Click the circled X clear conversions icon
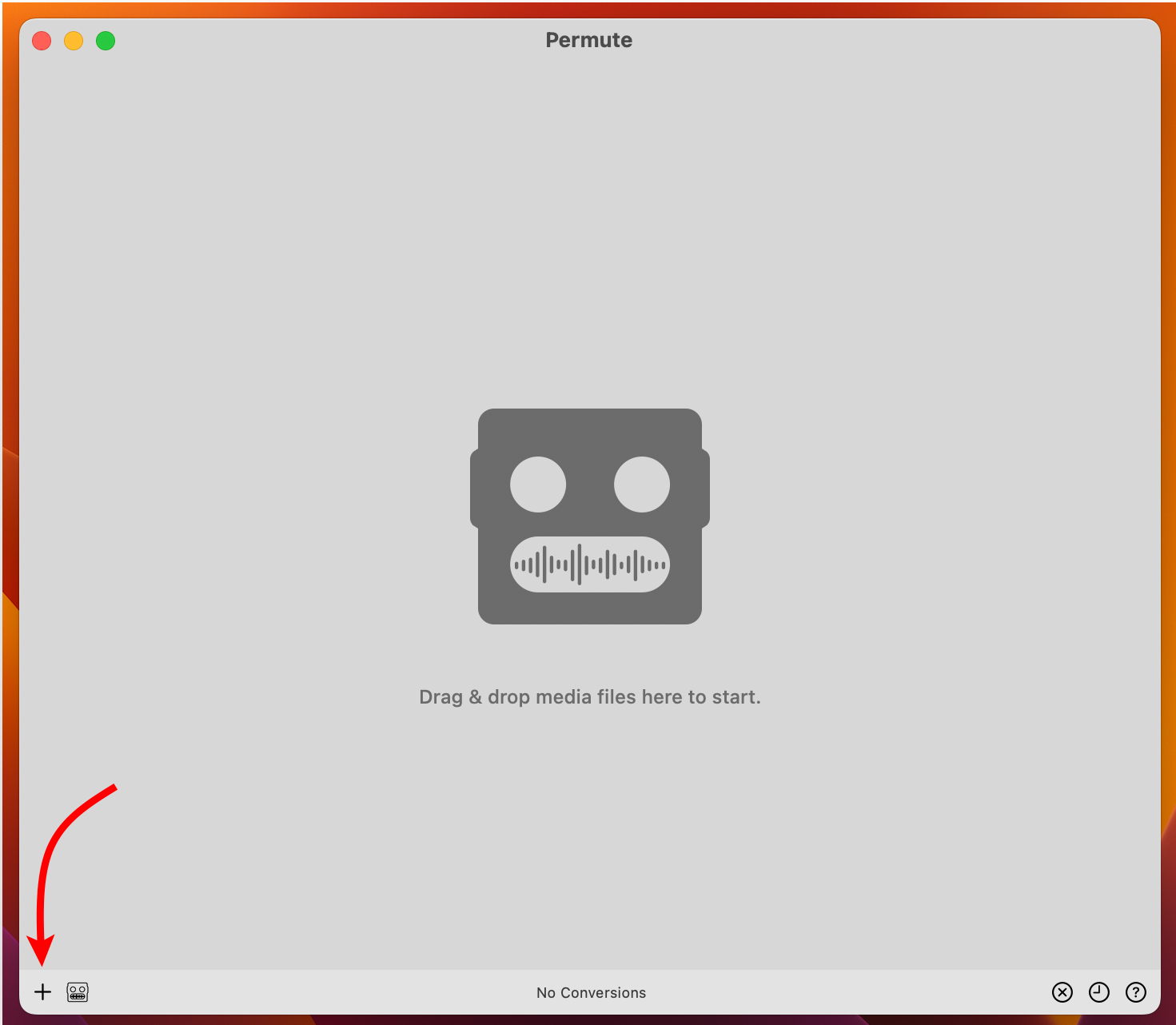This screenshot has height=1025, width=1176. [x=1062, y=992]
